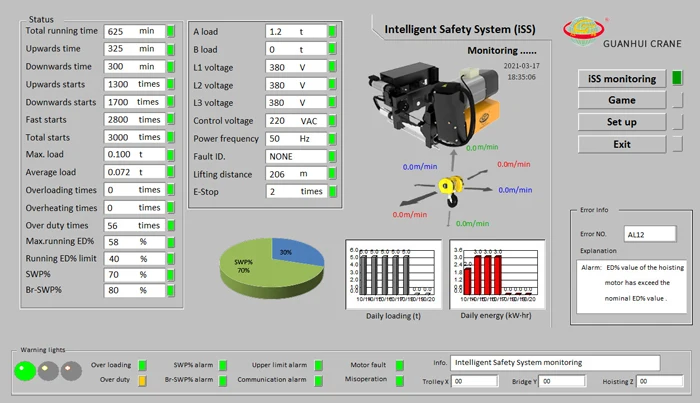Click the Monitoring ...... status text

click(502, 50)
